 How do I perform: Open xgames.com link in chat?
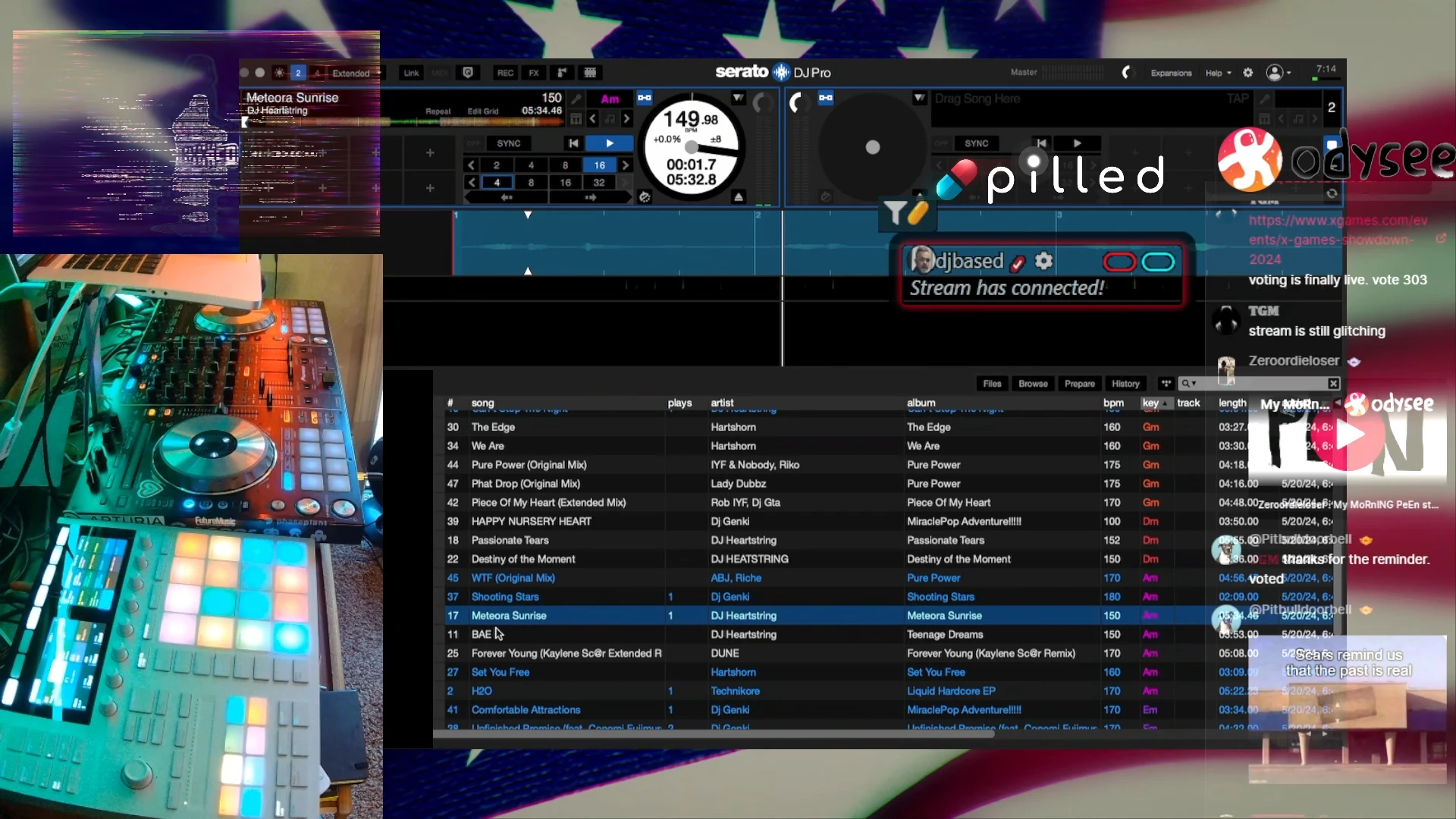pos(1338,240)
